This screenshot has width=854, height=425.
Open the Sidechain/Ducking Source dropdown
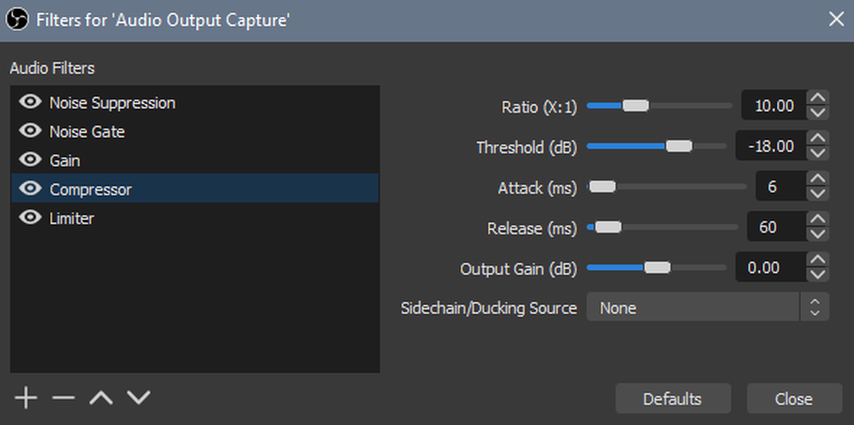[707, 307]
